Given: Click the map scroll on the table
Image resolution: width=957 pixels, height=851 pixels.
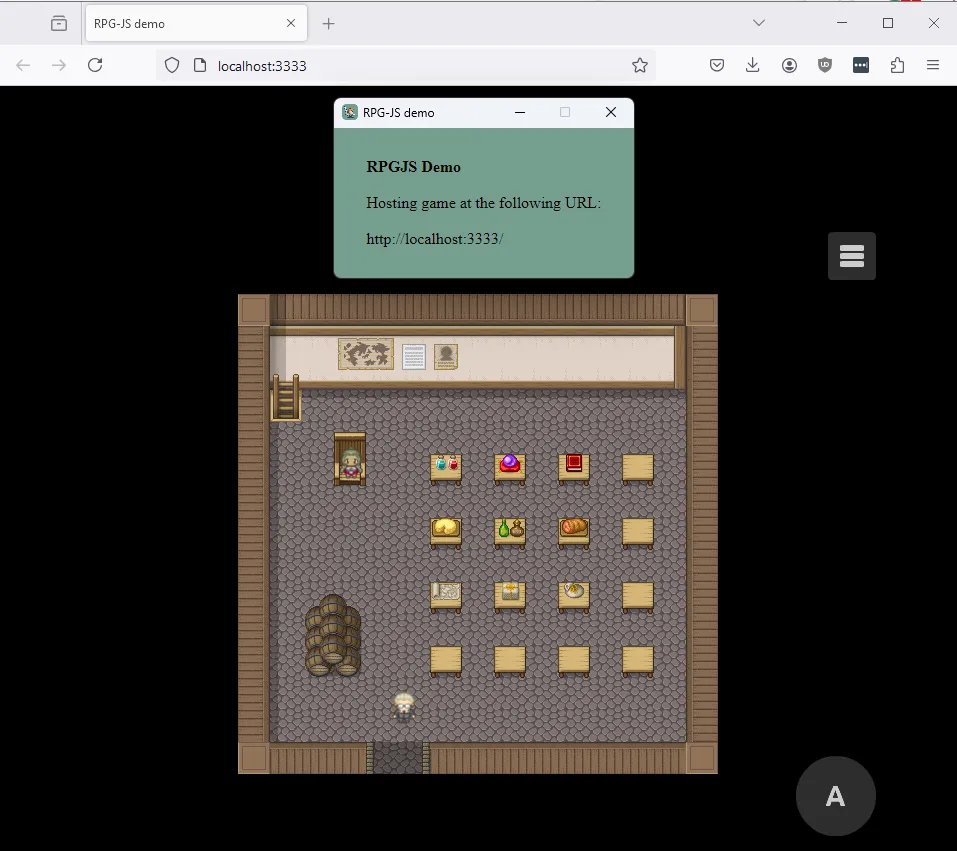Looking at the screenshot, I should click(x=446, y=592).
